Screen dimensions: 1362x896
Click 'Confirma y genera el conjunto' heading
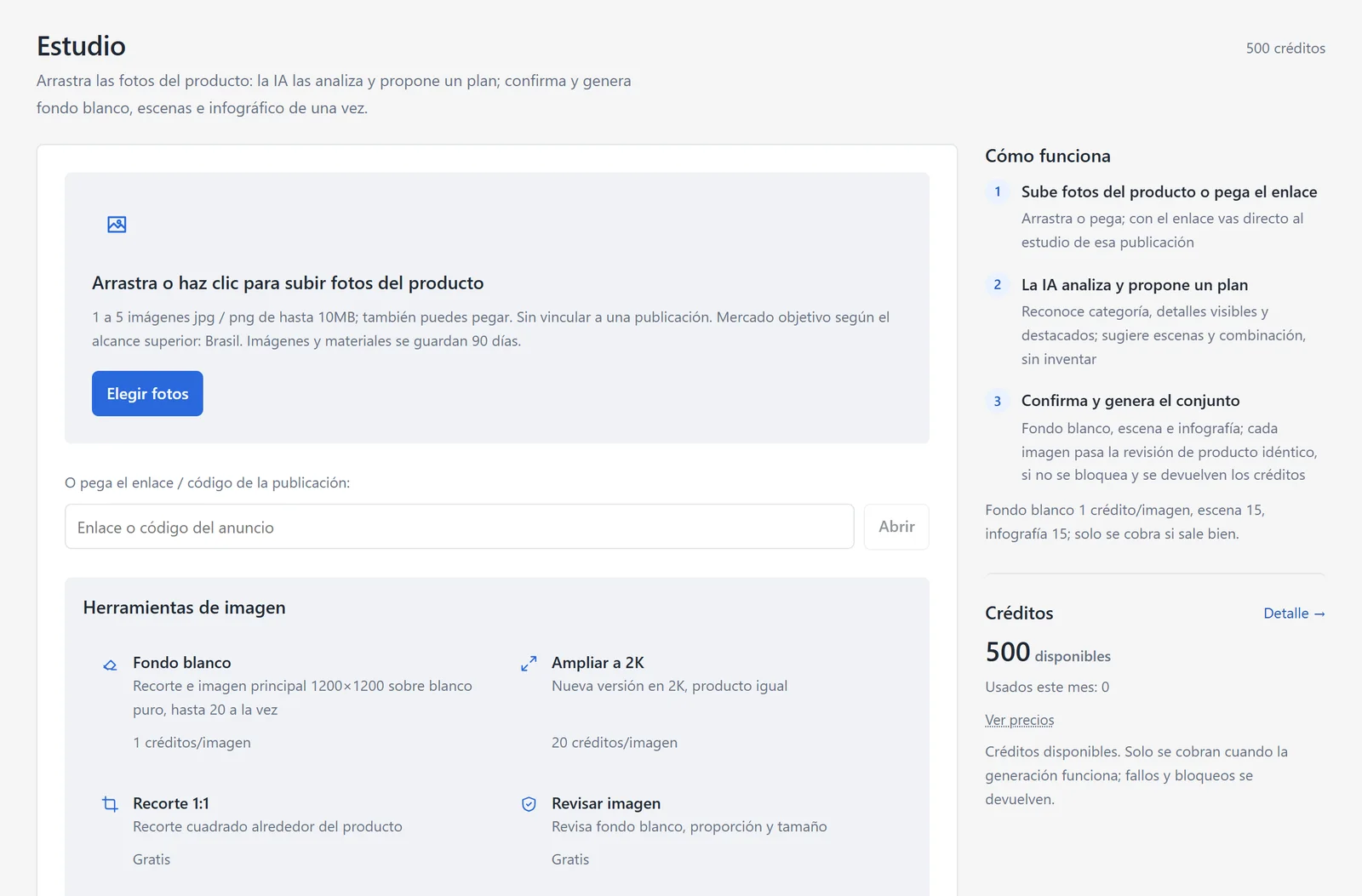pos(1130,401)
